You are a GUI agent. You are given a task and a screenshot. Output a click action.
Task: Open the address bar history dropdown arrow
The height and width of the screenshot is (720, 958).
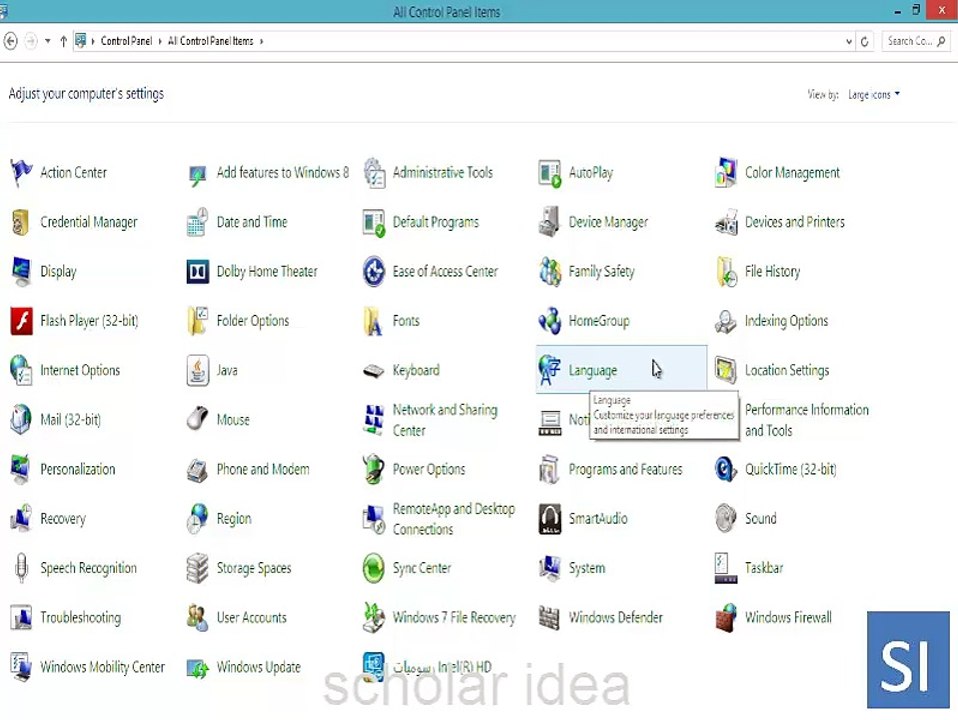pos(849,42)
